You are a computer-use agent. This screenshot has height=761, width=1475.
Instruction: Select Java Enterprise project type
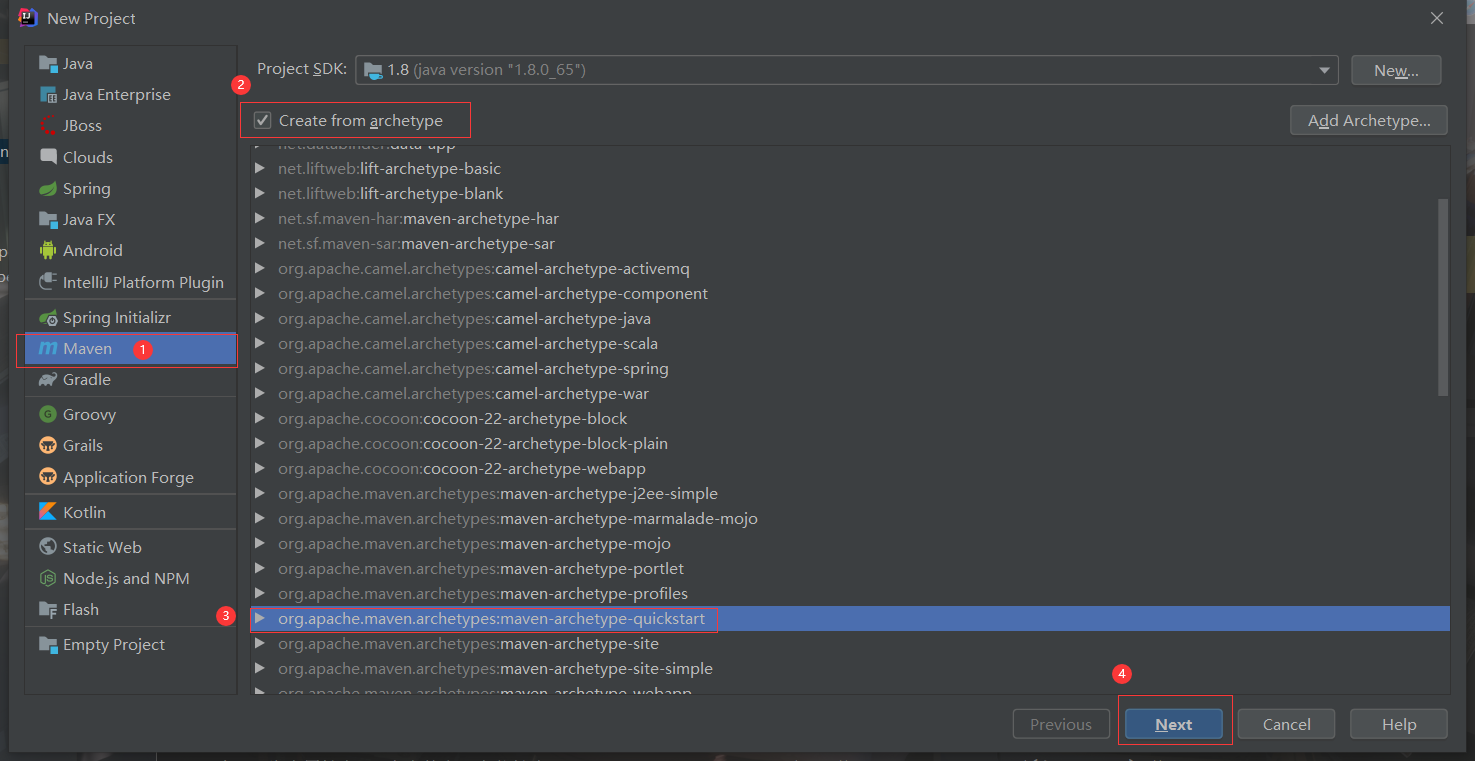click(x=130, y=94)
